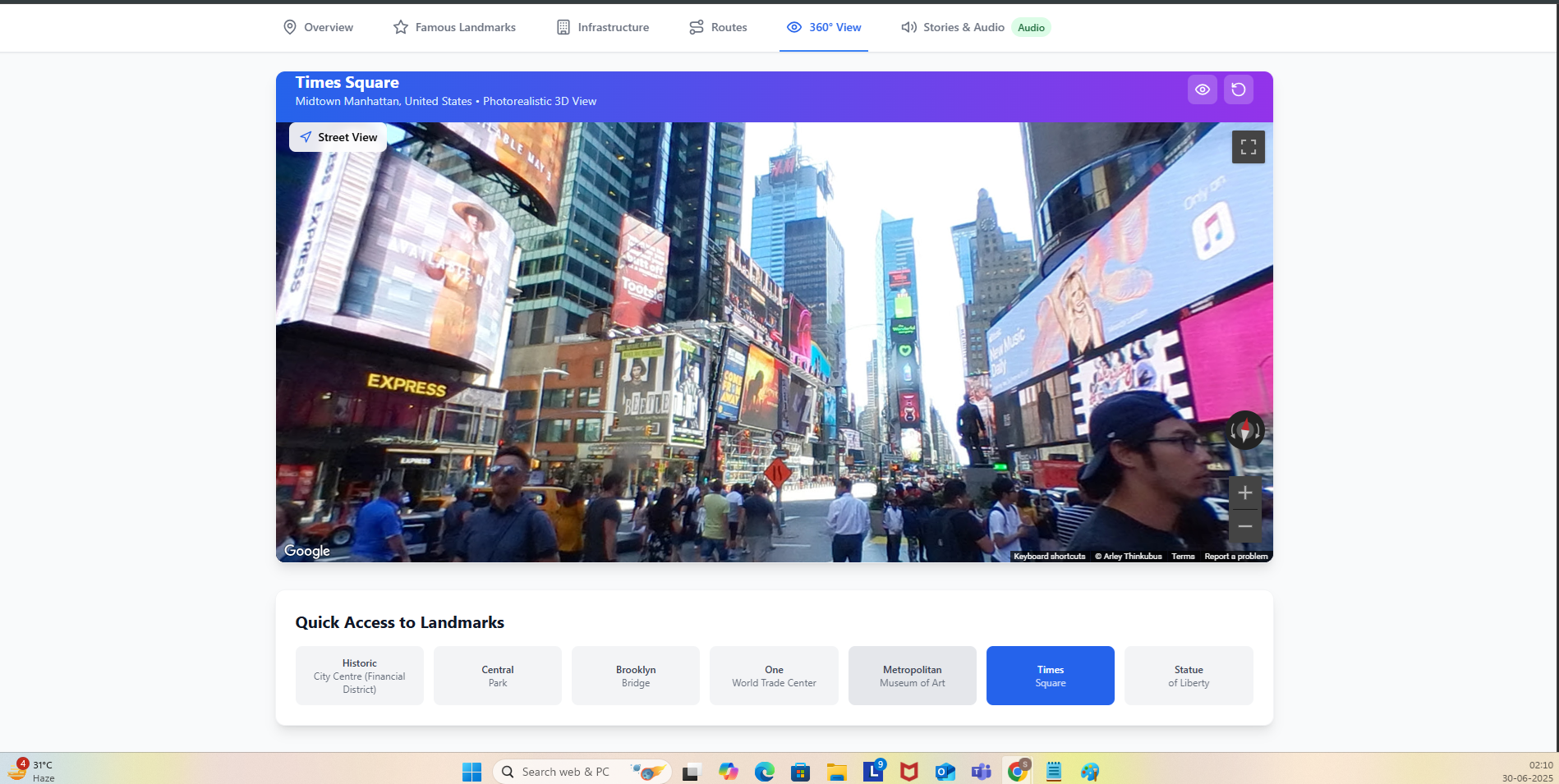
Task: Click the compass control on the panorama
Action: click(x=1245, y=430)
